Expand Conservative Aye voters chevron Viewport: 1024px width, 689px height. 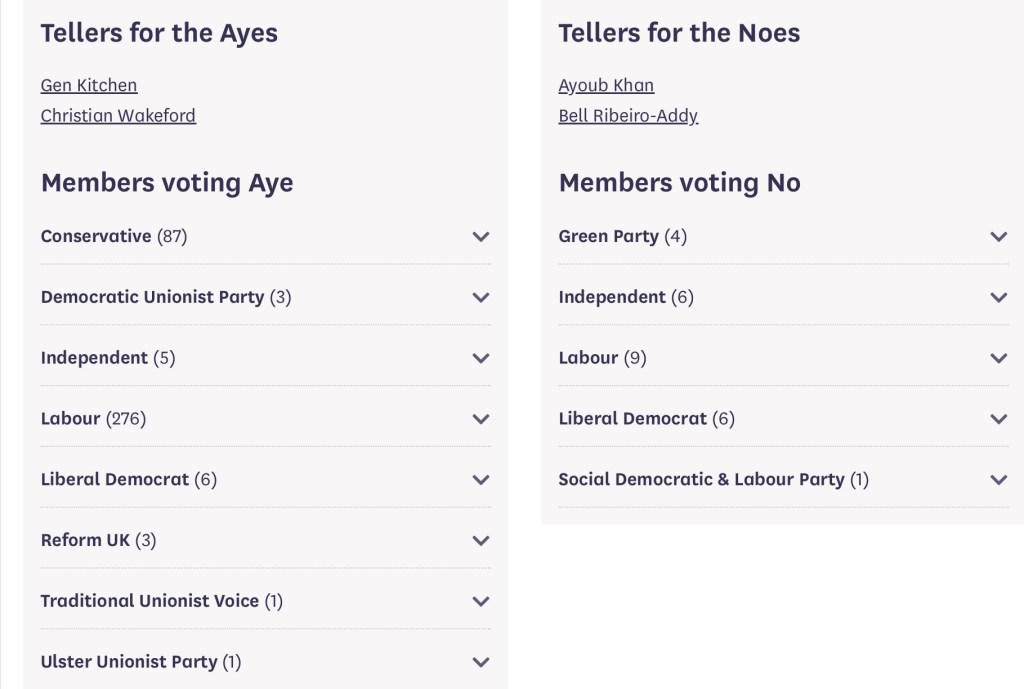(x=481, y=237)
